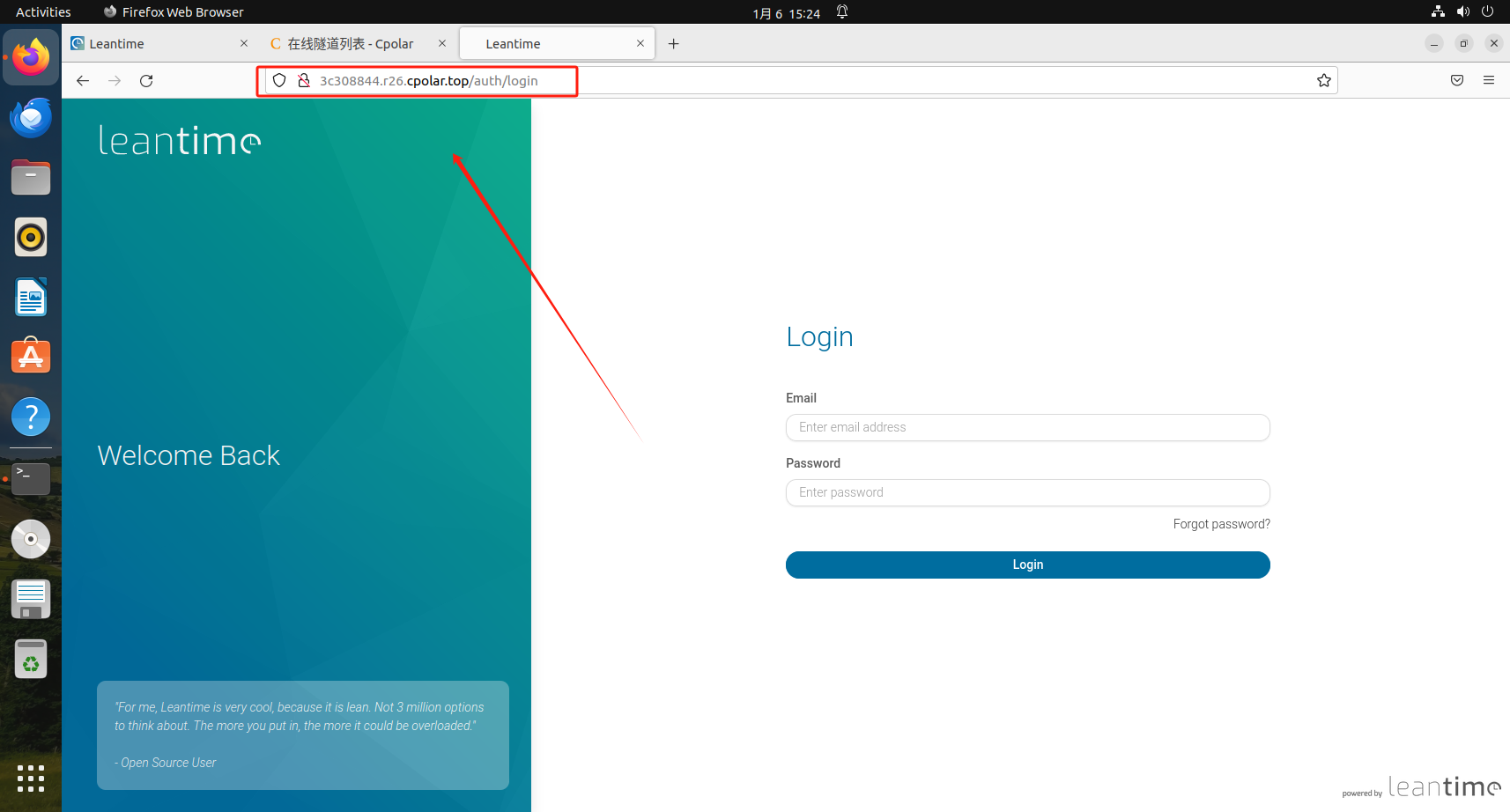This screenshot has height=812, width=1510.
Task: Reload the current page
Action: tap(146, 81)
